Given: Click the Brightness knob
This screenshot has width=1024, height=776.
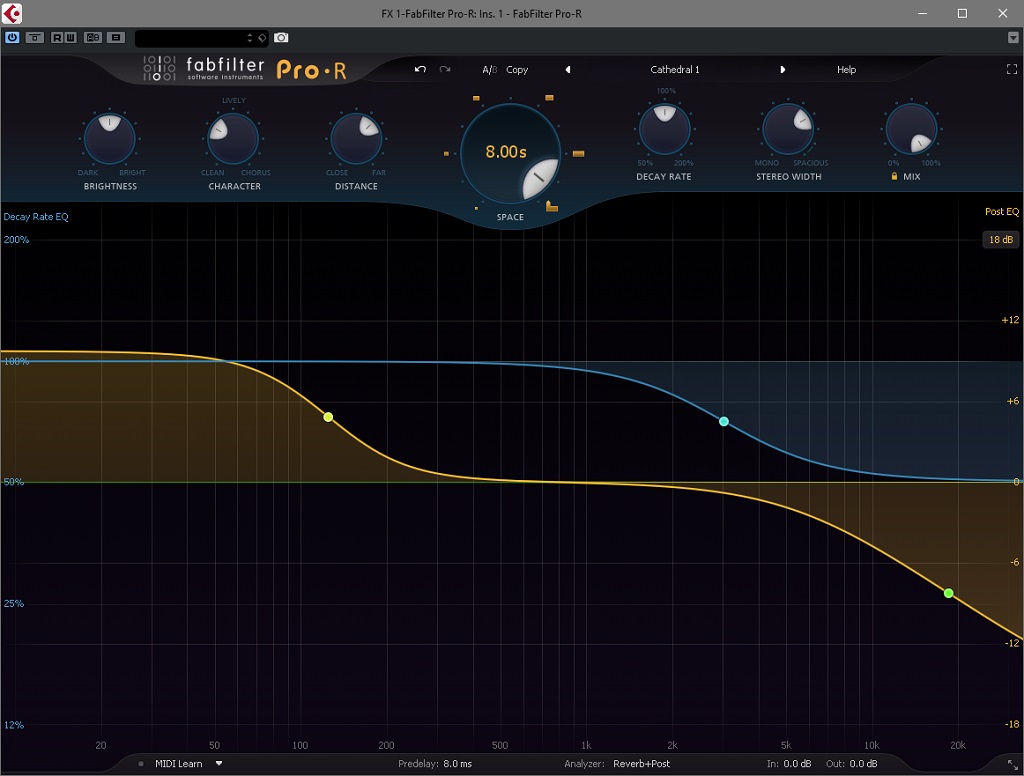Looking at the screenshot, I should pyautogui.click(x=110, y=138).
